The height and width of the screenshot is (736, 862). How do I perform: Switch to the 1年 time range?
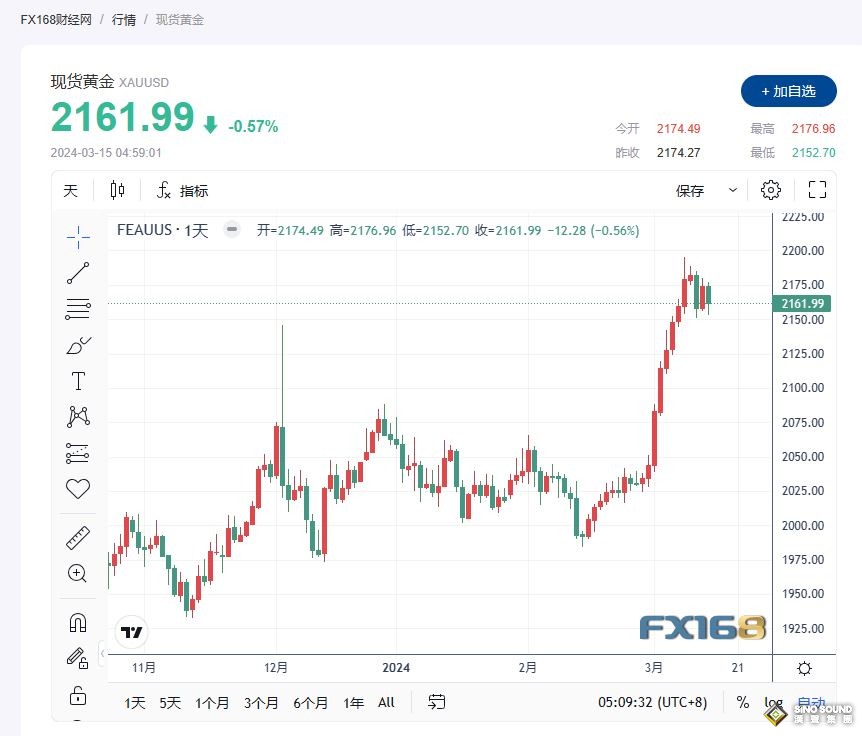(x=353, y=703)
